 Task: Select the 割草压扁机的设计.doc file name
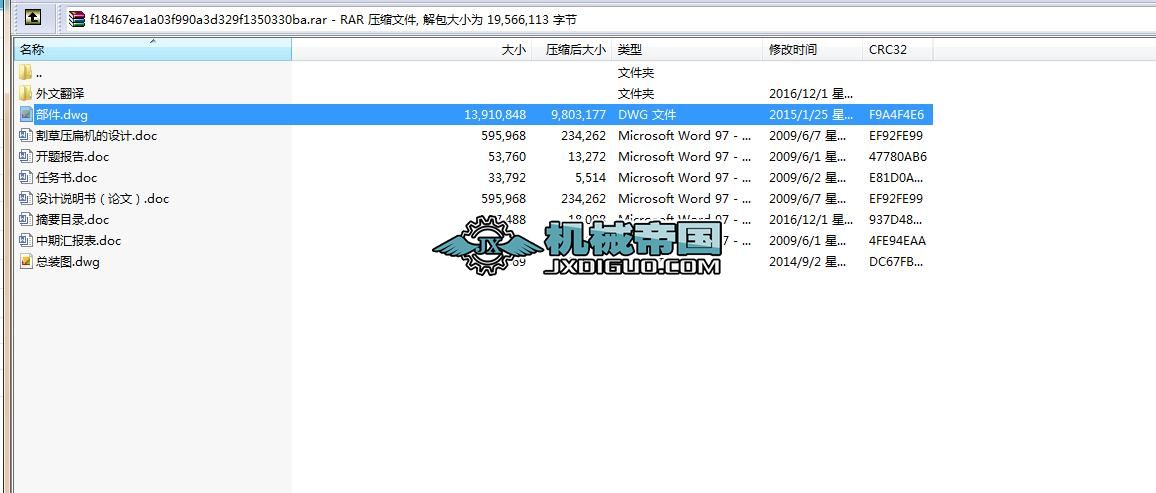96,136
